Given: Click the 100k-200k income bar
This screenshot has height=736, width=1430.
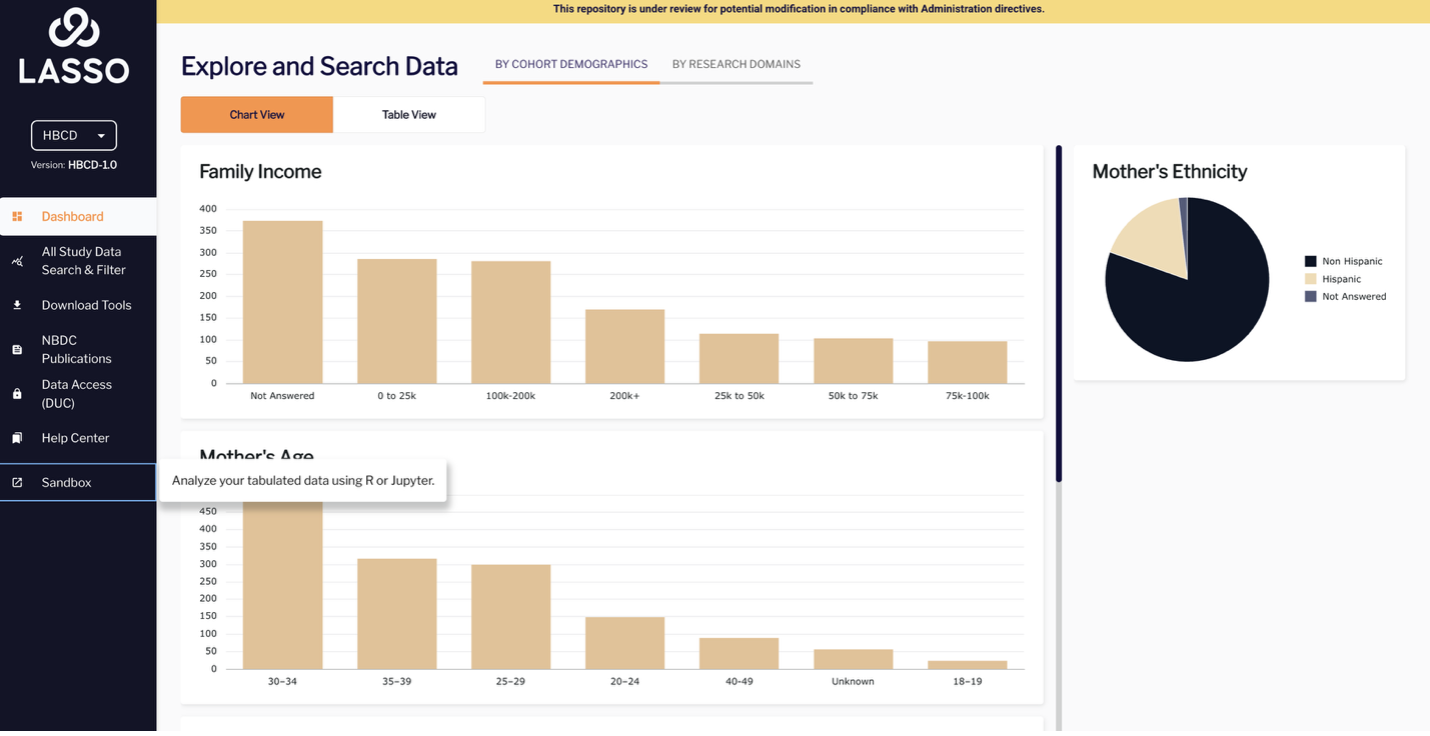Looking at the screenshot, I should click(x=511, y=322).
